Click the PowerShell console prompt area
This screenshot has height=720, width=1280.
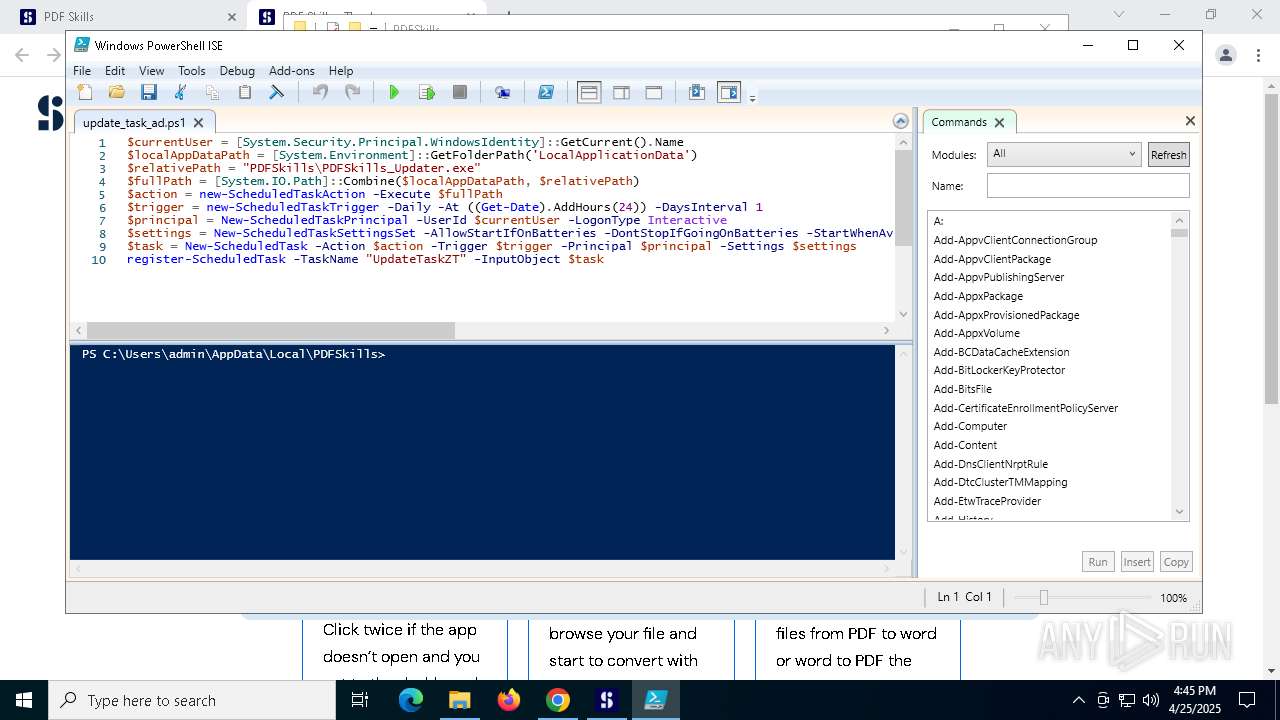pyautogui.click(x=482, y=452)
